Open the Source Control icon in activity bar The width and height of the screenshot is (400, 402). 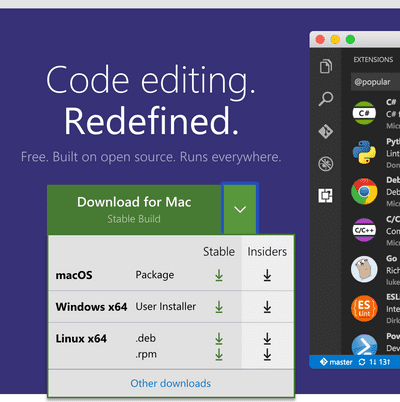(326, 131)
